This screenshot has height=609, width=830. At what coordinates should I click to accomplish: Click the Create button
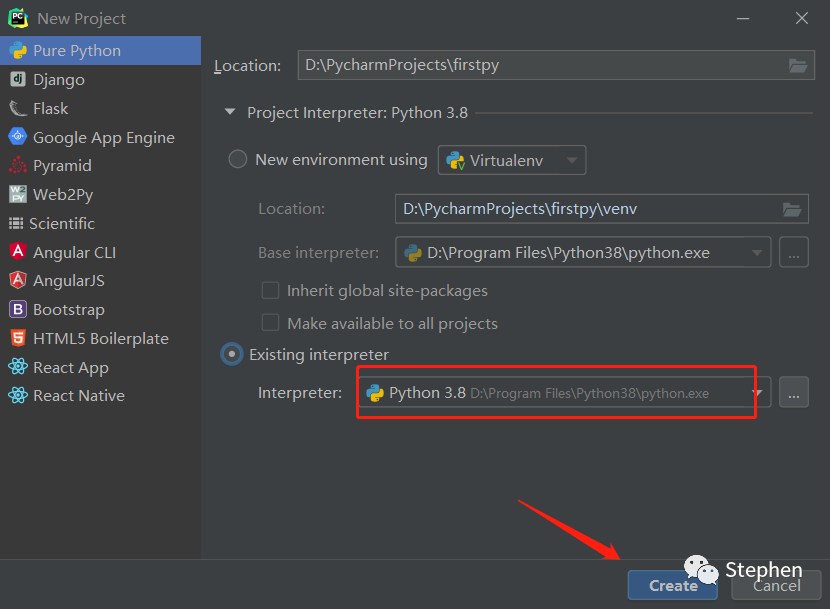tap(673, 585)
